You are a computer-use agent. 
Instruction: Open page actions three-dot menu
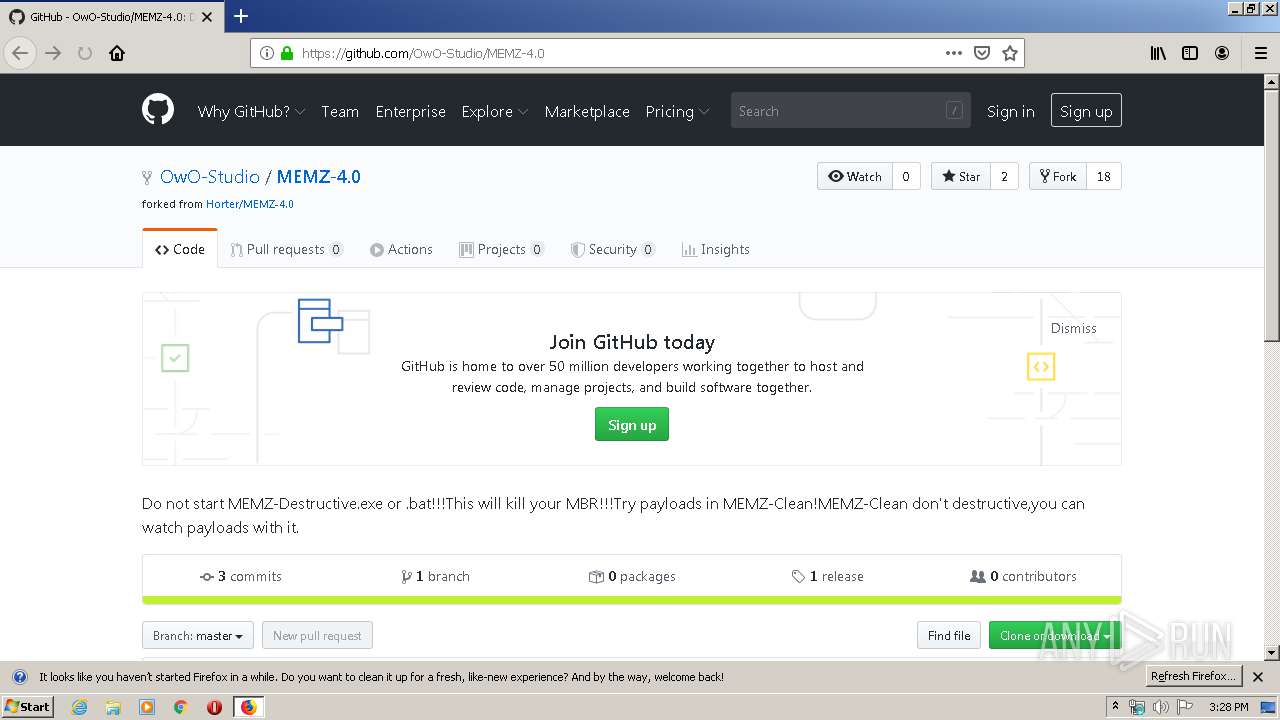tap(954, 53)
